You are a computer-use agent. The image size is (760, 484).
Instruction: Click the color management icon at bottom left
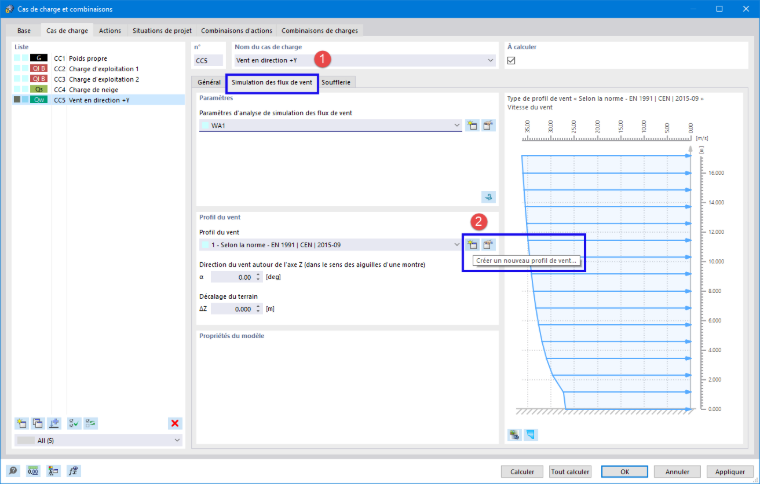click(53, 470)
